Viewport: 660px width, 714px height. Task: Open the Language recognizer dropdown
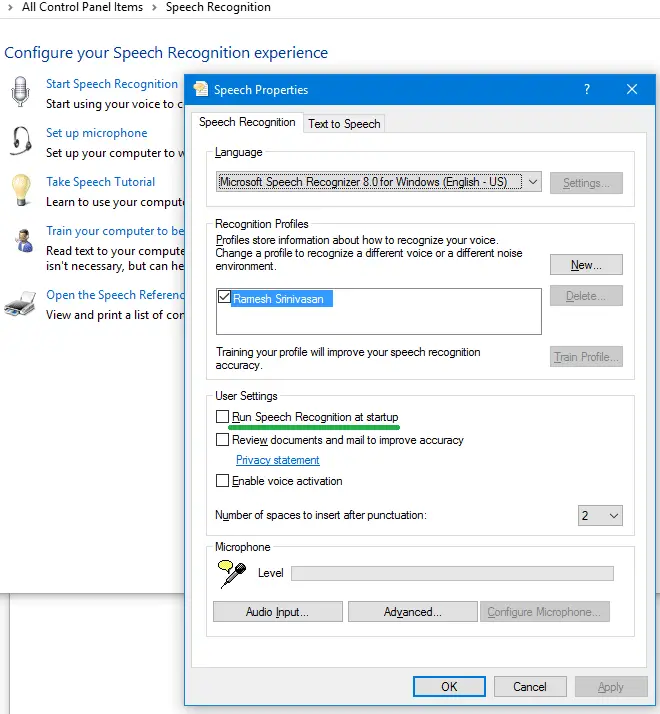pos(379,182)
